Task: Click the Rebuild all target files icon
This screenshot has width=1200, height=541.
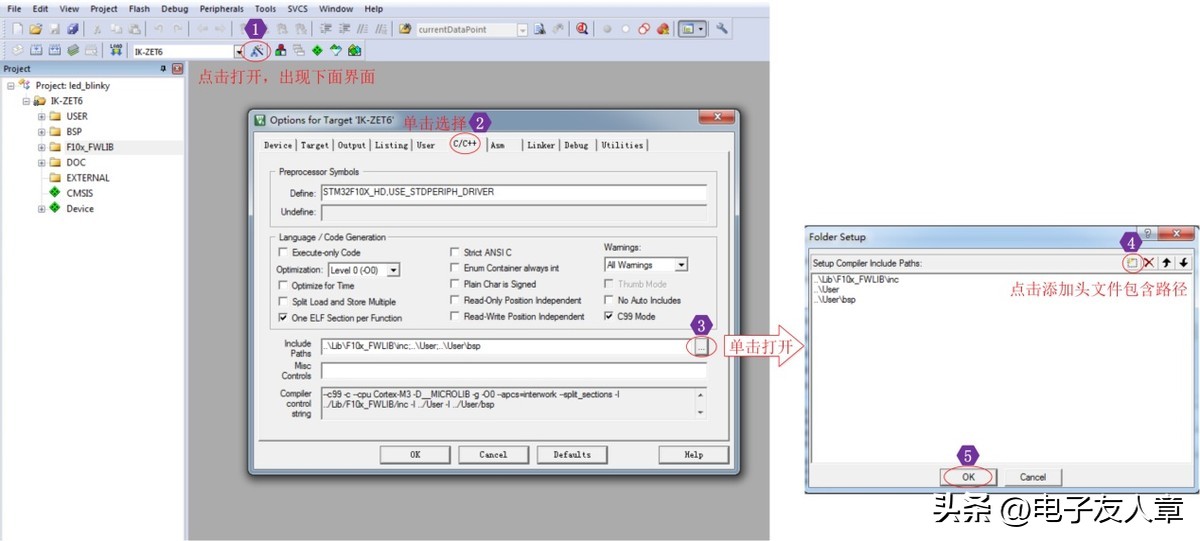Action: 55,50
